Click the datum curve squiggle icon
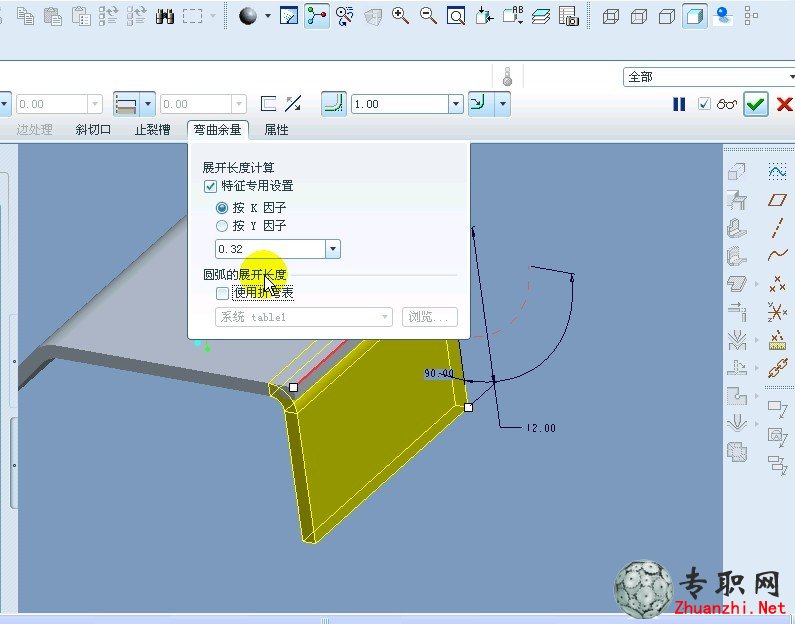795x624 pixels. tap(777, 255)
